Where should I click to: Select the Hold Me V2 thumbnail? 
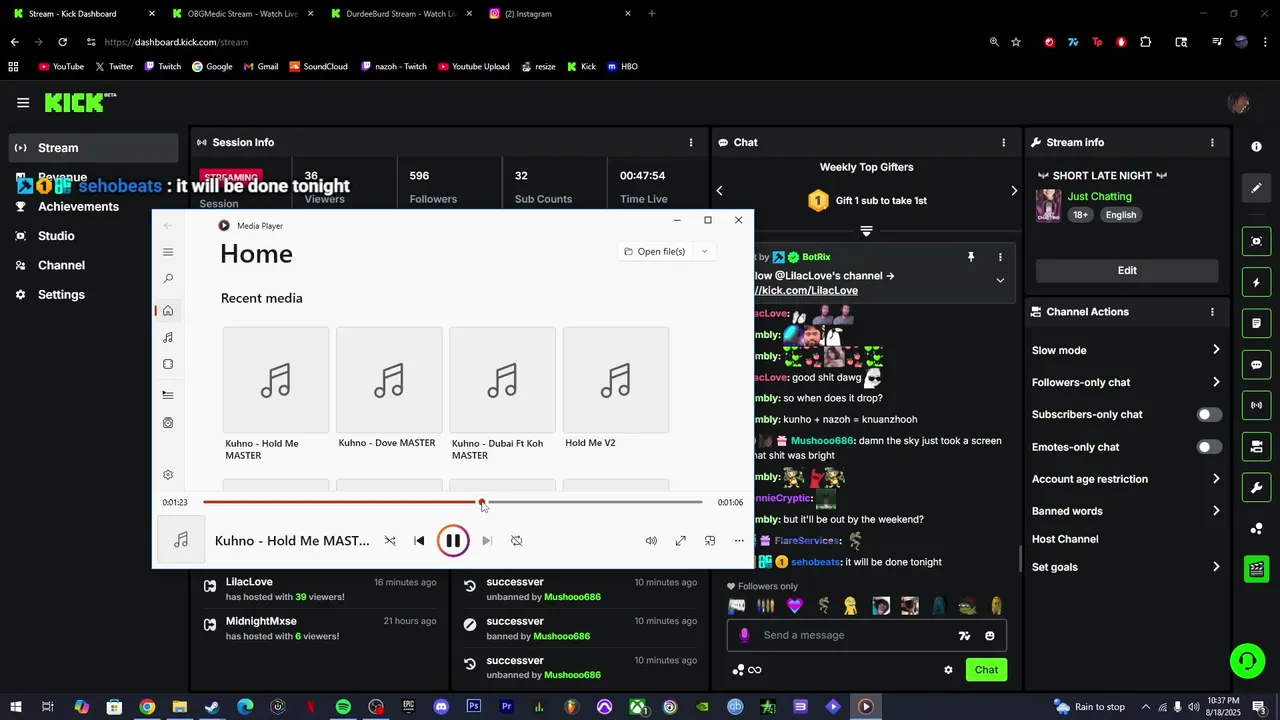click(616, 380)
